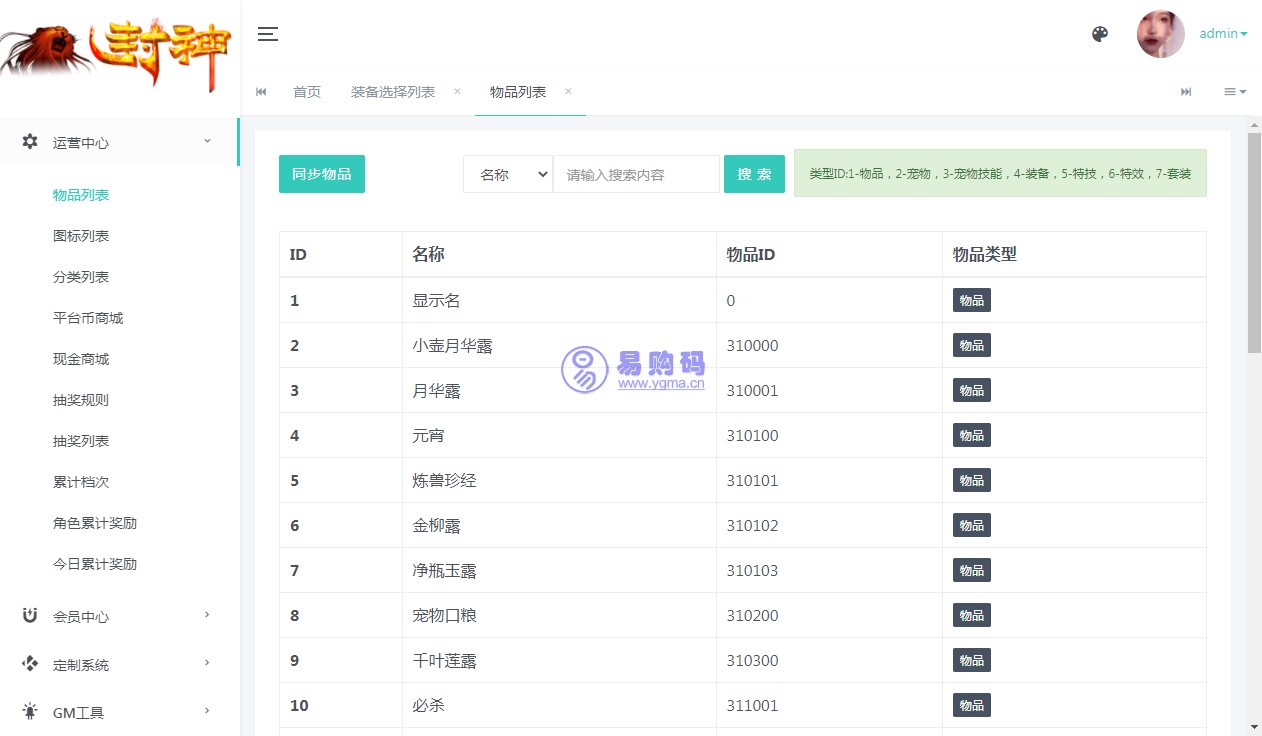This screenshot has height=736, width=1262.
Task: Click the 物品 badge in row 元宵
Action: click(x=972, y=435)
